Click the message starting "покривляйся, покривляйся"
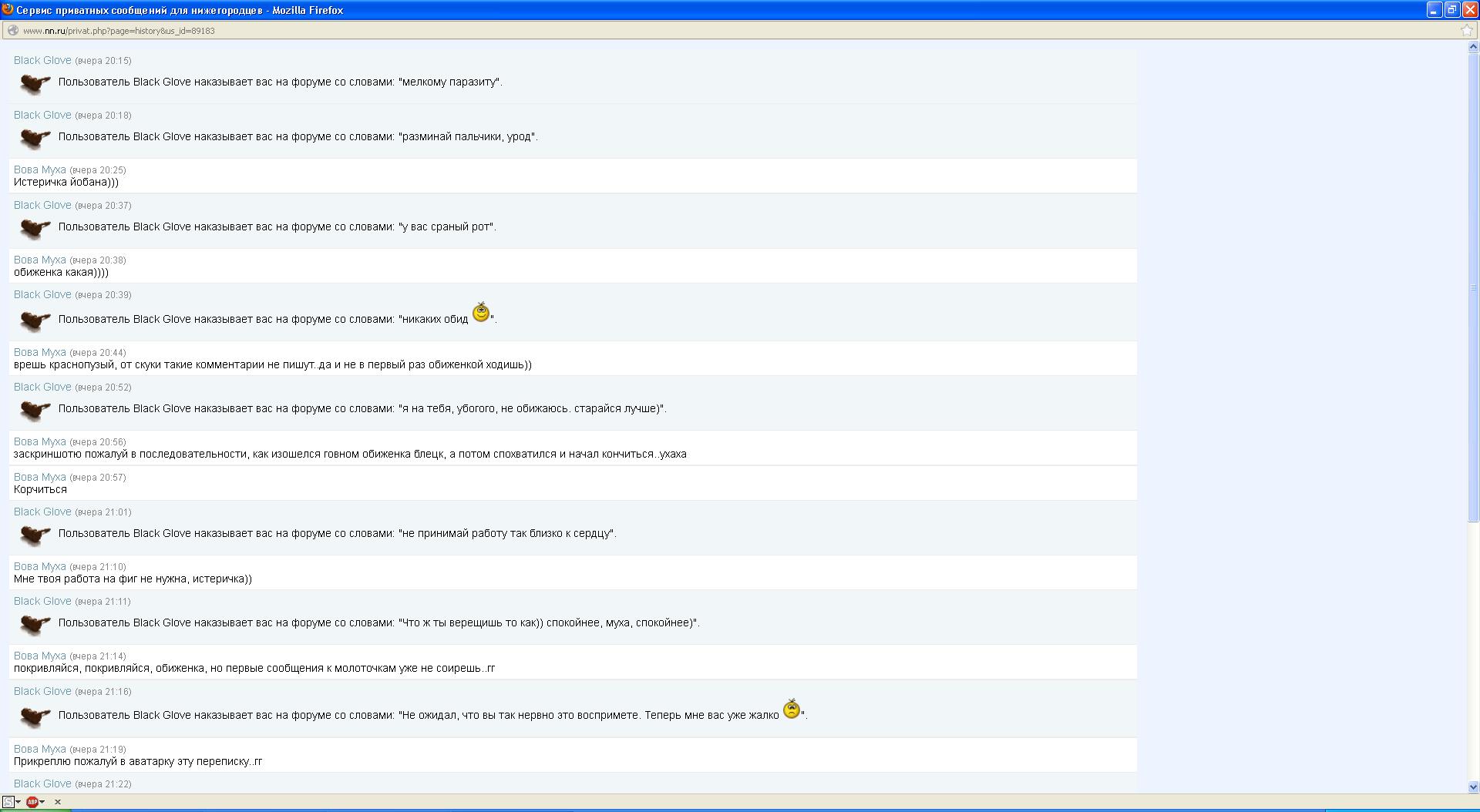This screenshot has width=1480, height=812. tap(254, 668)
